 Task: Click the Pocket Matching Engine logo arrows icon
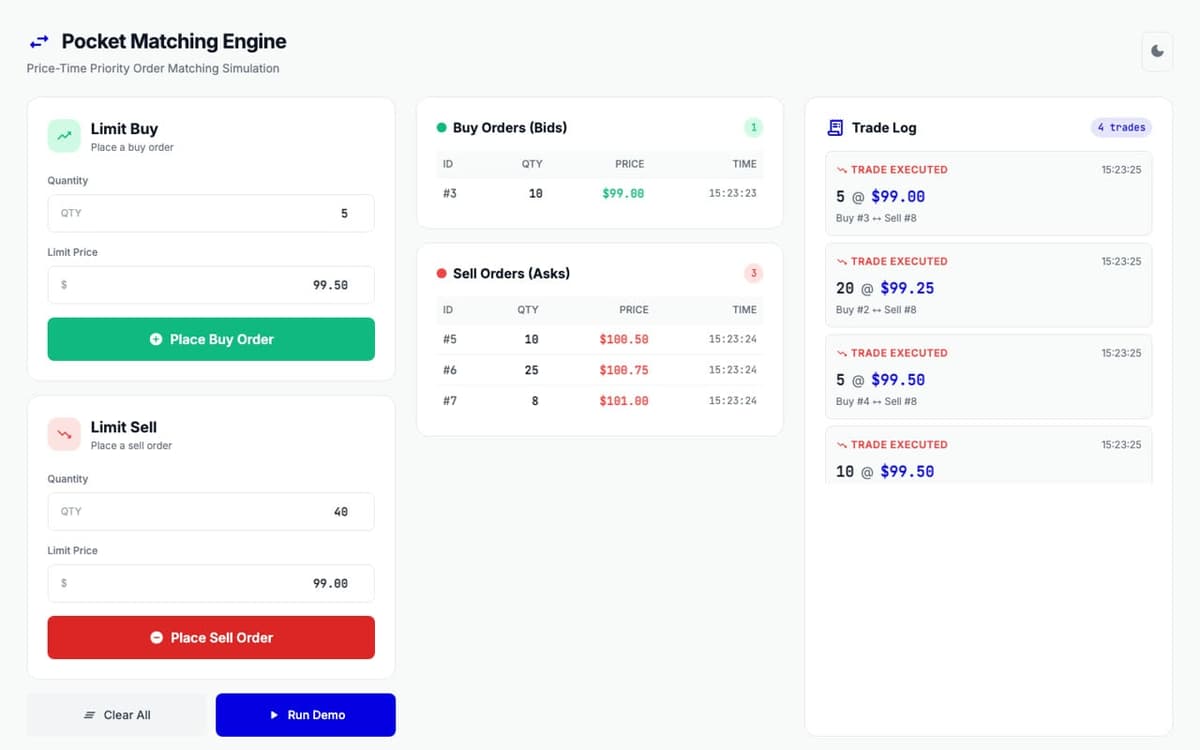click(38, 42)
